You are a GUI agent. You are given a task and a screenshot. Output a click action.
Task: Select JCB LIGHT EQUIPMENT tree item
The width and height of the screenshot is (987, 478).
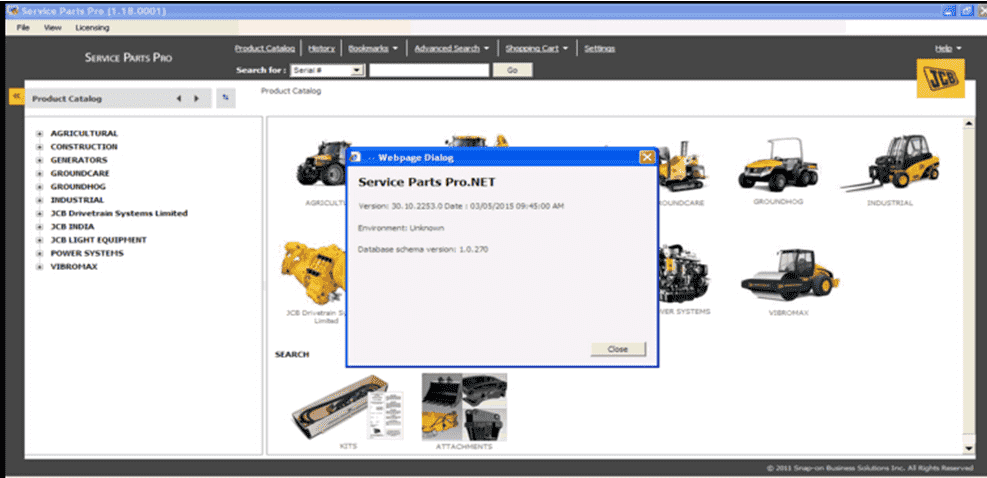98,240
